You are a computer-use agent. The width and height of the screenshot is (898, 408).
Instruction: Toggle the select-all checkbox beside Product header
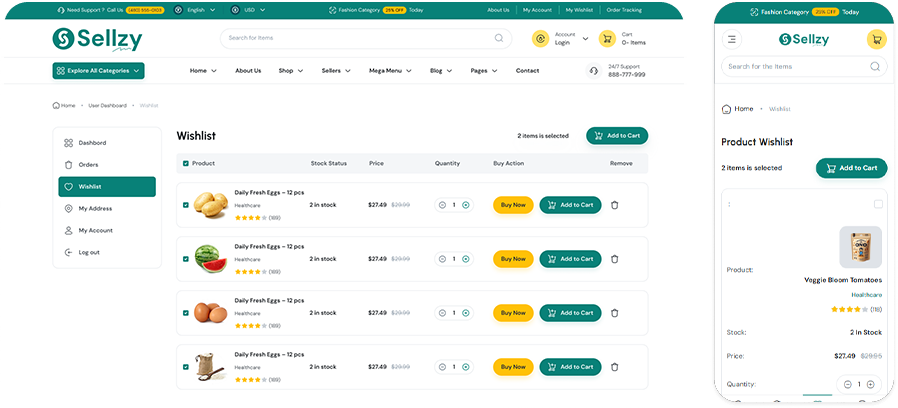(186, 163)
